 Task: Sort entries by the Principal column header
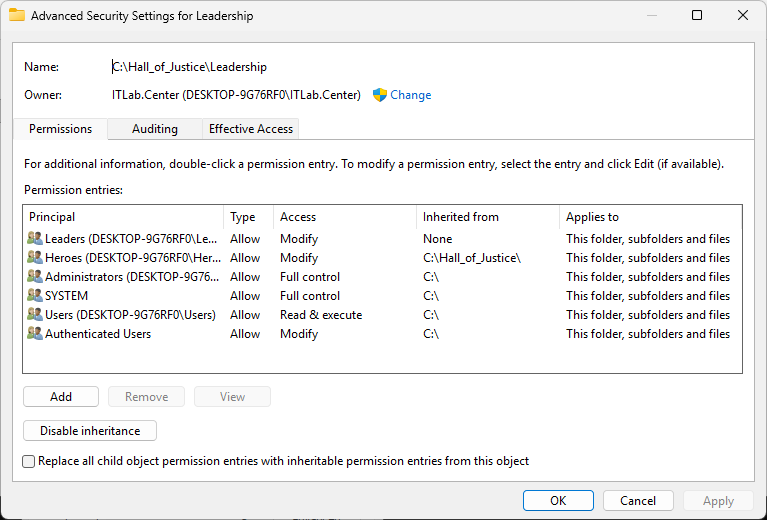coord(122,217)
